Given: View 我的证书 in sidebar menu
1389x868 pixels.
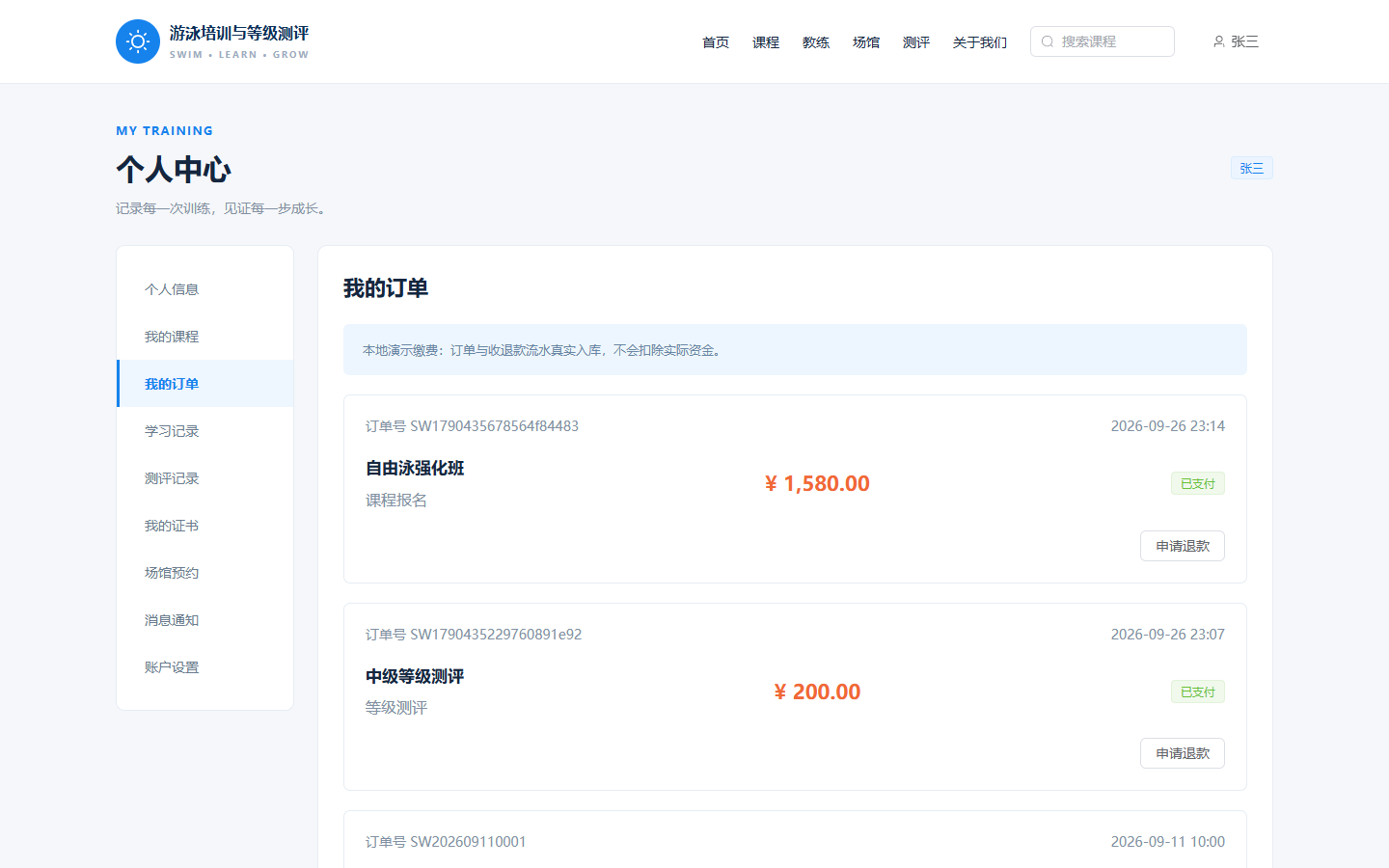Looking at the screenshot, I should pyautogui.click(x=205, y=526).
